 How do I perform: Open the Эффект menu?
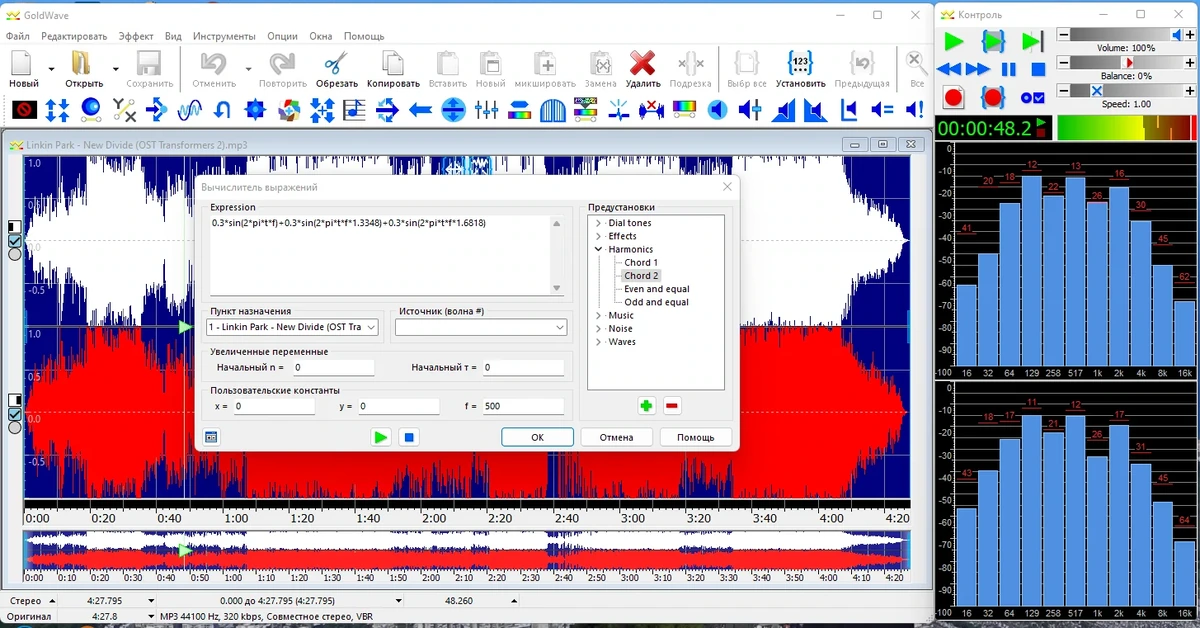pos(136,36)
